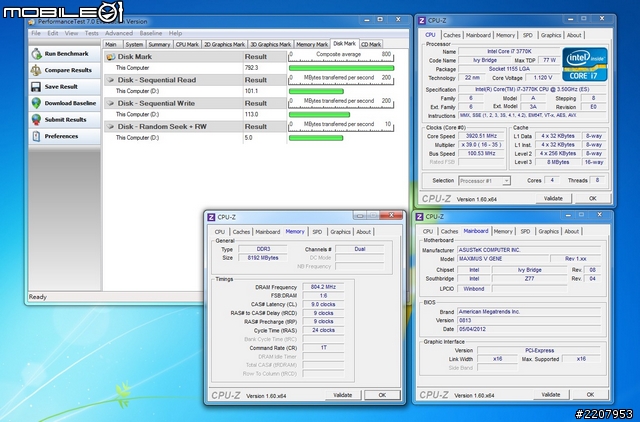Select Graphics tab in Mainboard CPU-Z window
The width and height of the screenshot is (640, 422).
pyautogui.click(x=548, y=231)
